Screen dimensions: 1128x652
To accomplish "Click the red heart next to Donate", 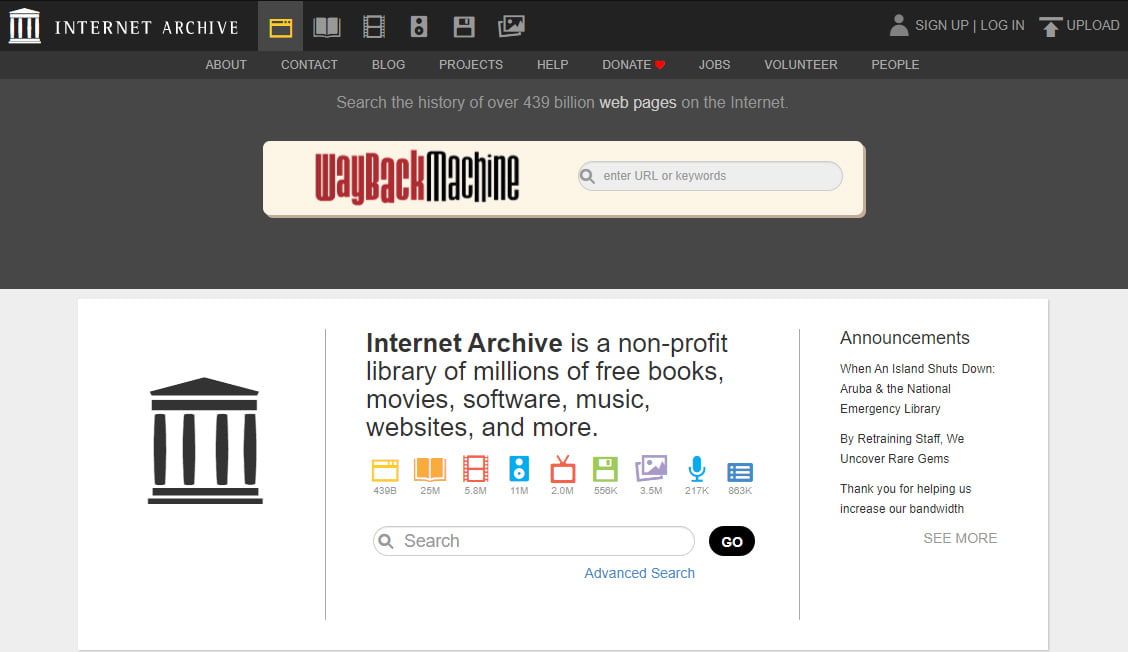I will (x=660, y=65).
